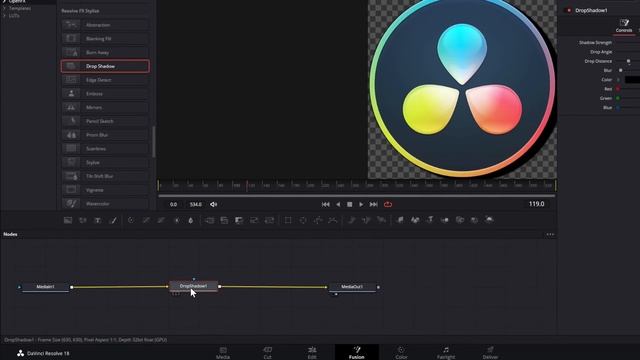Add a Hue Curves node from toolbar
640x360 pixels.
[x=161, y=220]
